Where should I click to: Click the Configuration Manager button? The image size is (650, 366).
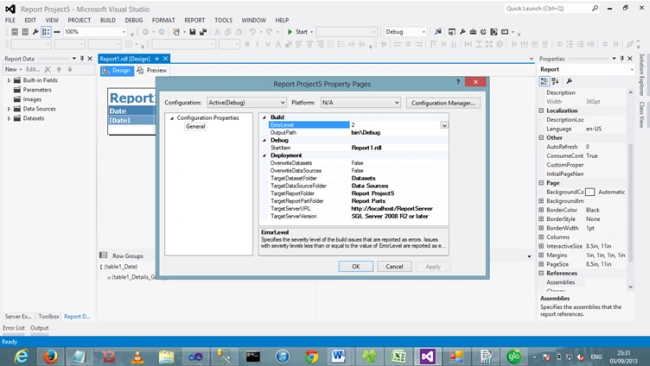(x=443, y=103)
